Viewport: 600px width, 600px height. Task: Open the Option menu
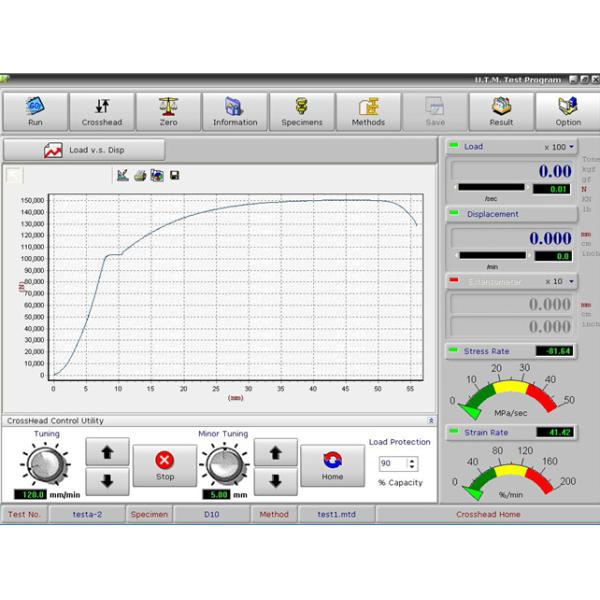[568, 111]
